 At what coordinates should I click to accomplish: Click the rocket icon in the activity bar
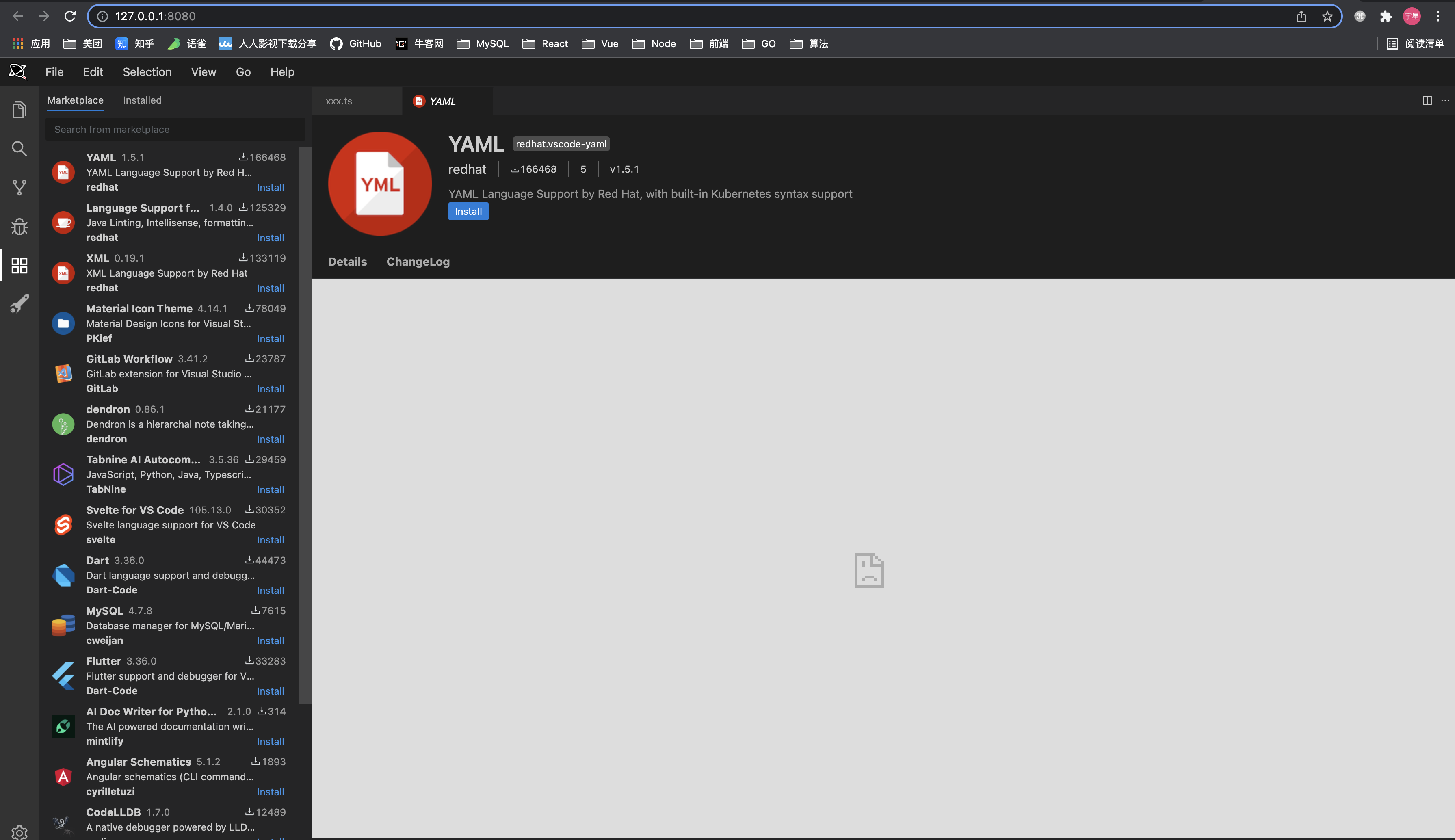pyautogui.click(x=19, y=304)
